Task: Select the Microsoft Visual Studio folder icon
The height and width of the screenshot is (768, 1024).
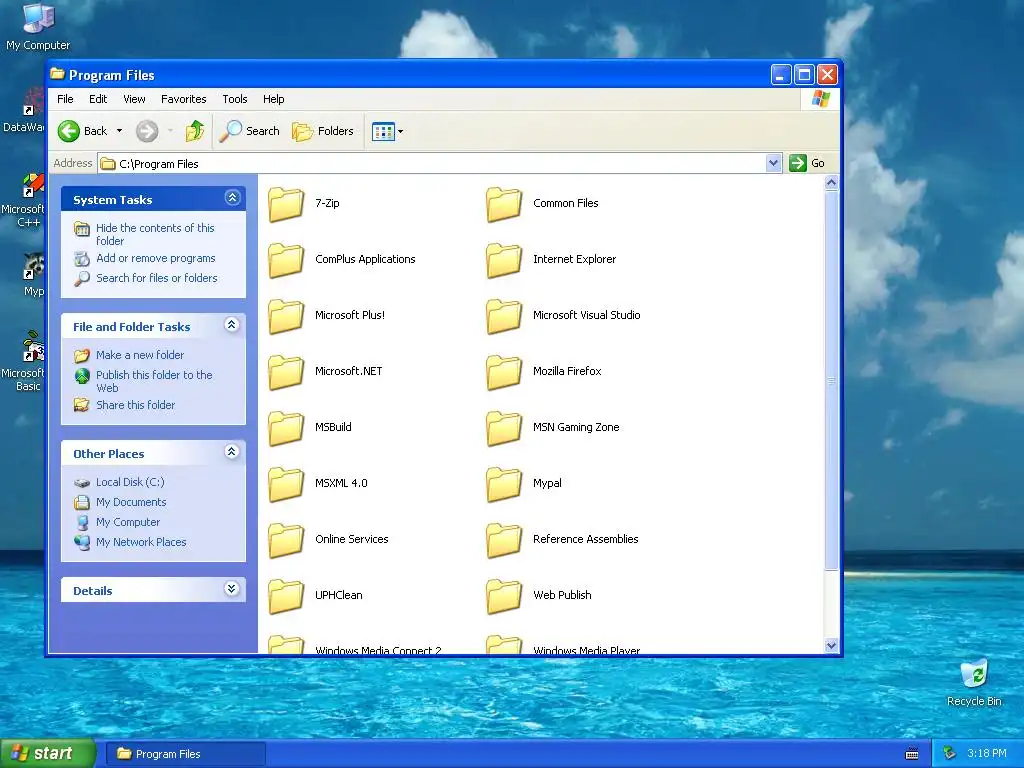Action: click(x=504, y=316)
